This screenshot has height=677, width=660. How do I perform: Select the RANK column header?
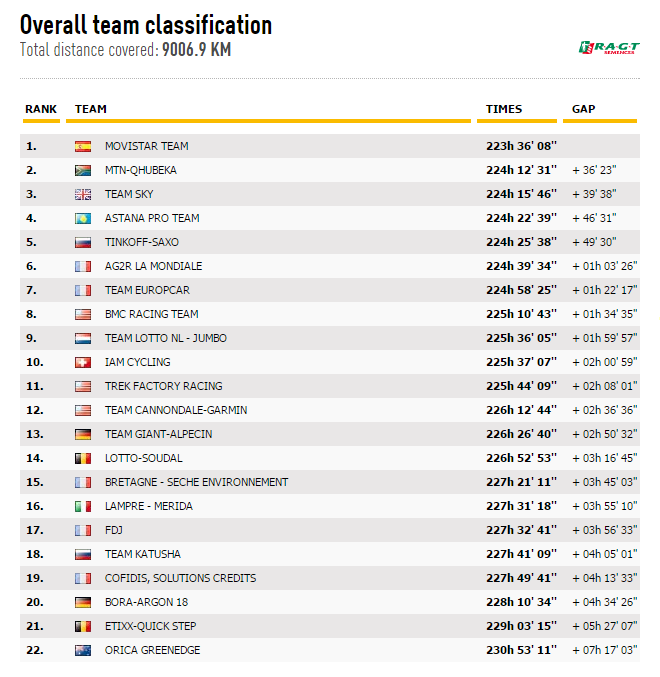click(41, 109)
